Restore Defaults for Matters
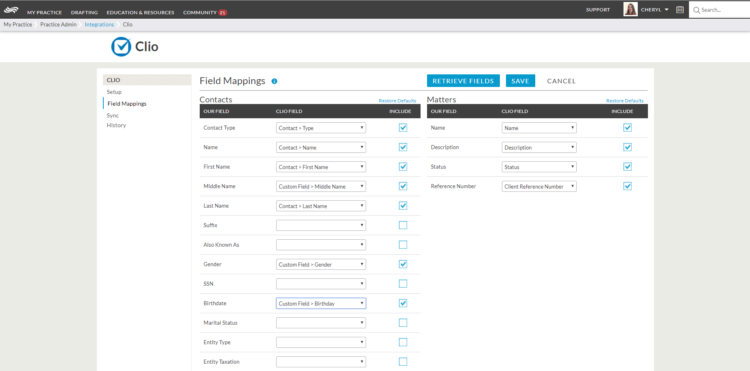The height and width of the screenshot is (371, 750). (x=625, y=101)
